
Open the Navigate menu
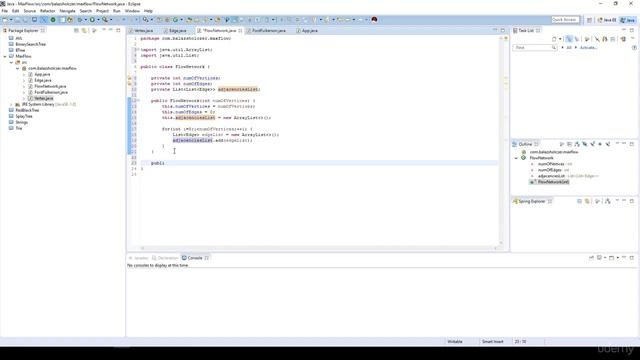(67, 11)
